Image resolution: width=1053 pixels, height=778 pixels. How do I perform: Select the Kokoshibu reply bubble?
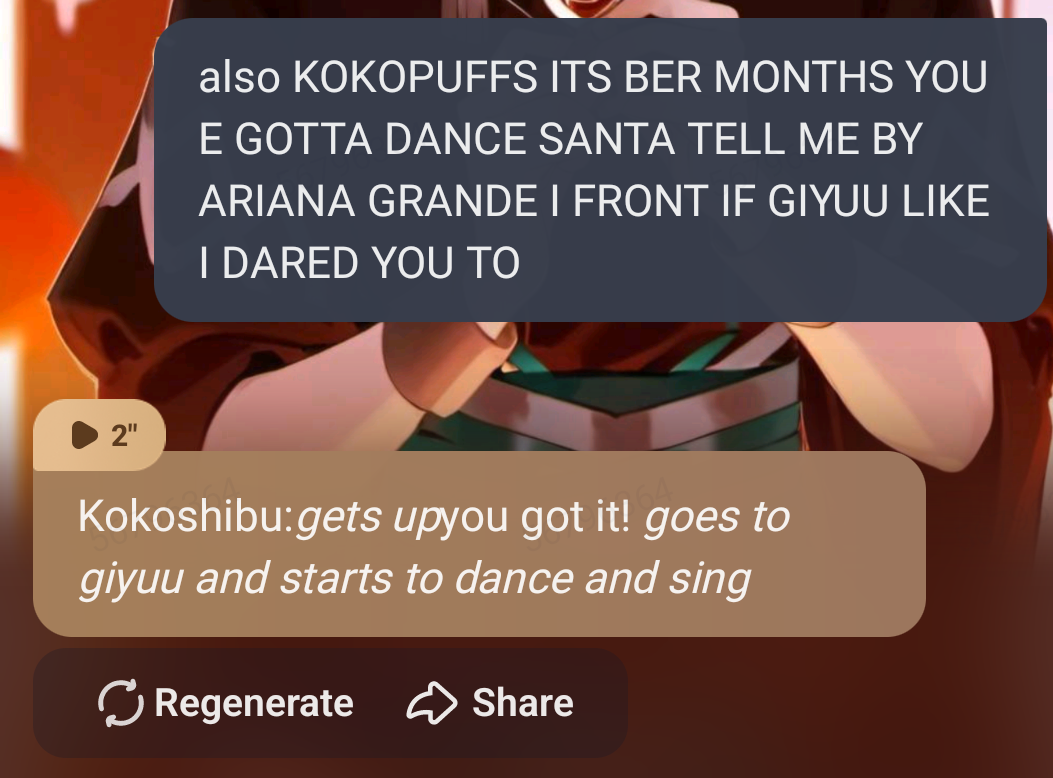click(x=479, y=544)
